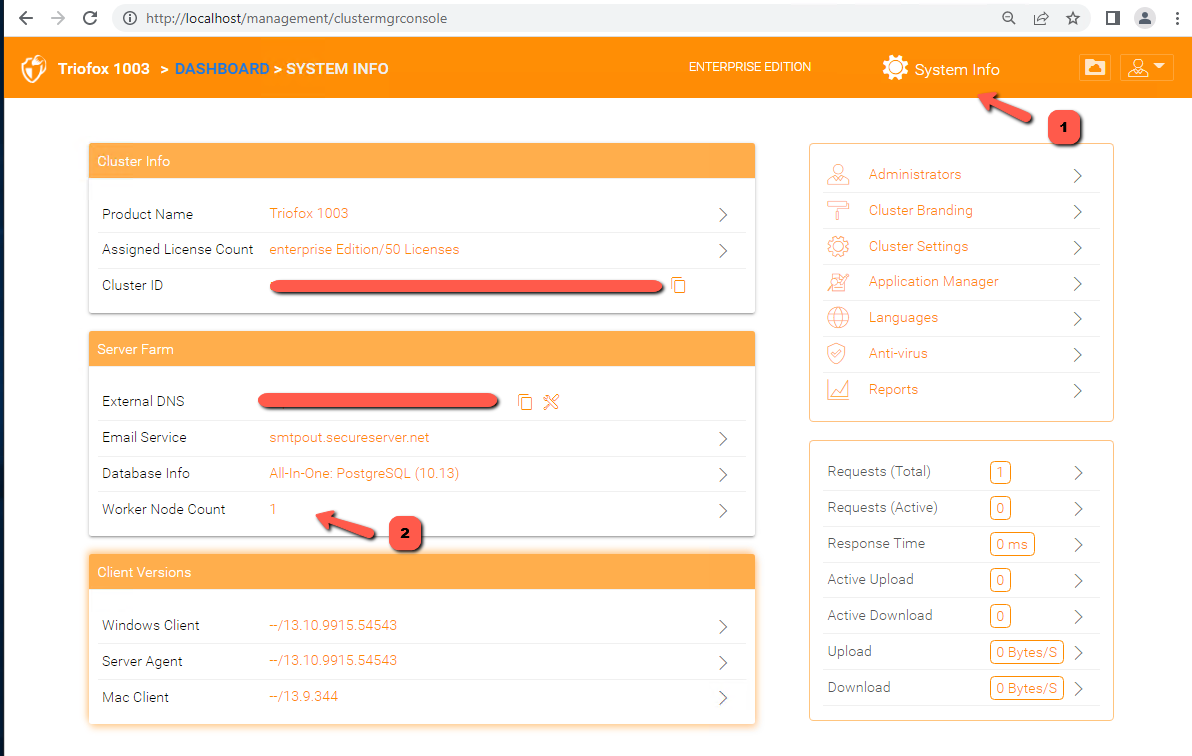Click Windows Client version --/13.10.9915.54543

[333, 625]
